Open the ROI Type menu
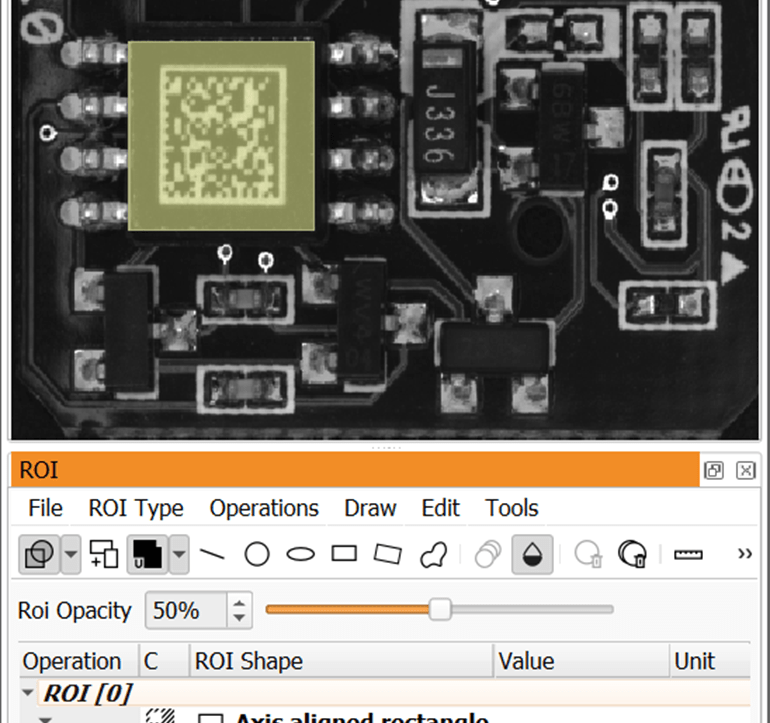 136,508
